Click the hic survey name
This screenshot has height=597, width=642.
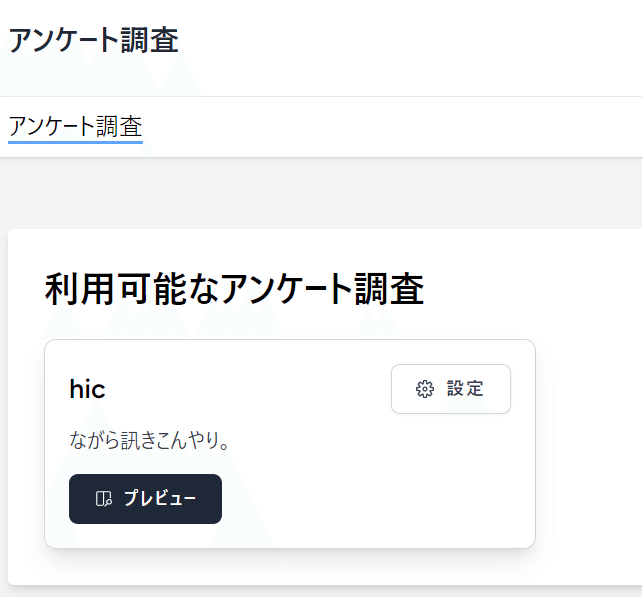click(87, 389)
